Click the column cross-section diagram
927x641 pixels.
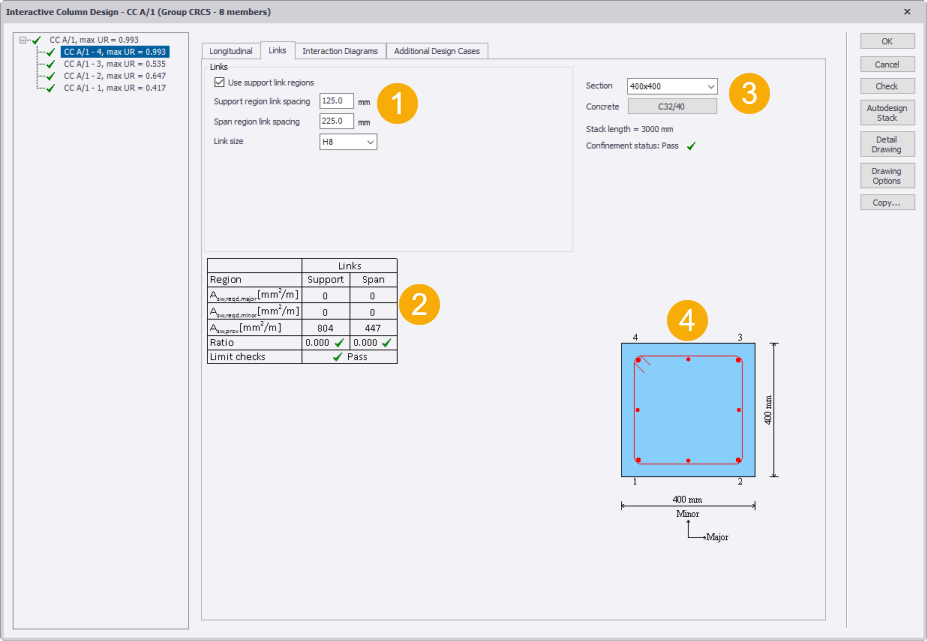coord(687,410)
